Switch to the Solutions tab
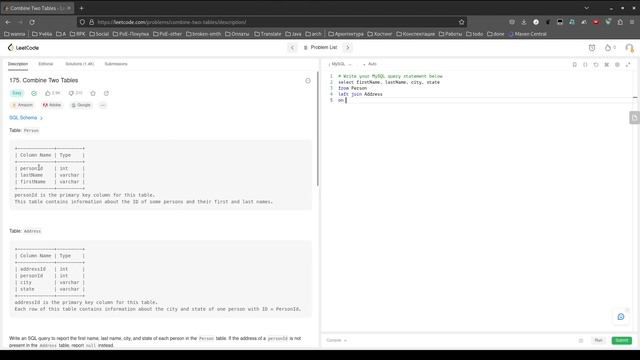640x360 pixels. click(x=80, y=64)
